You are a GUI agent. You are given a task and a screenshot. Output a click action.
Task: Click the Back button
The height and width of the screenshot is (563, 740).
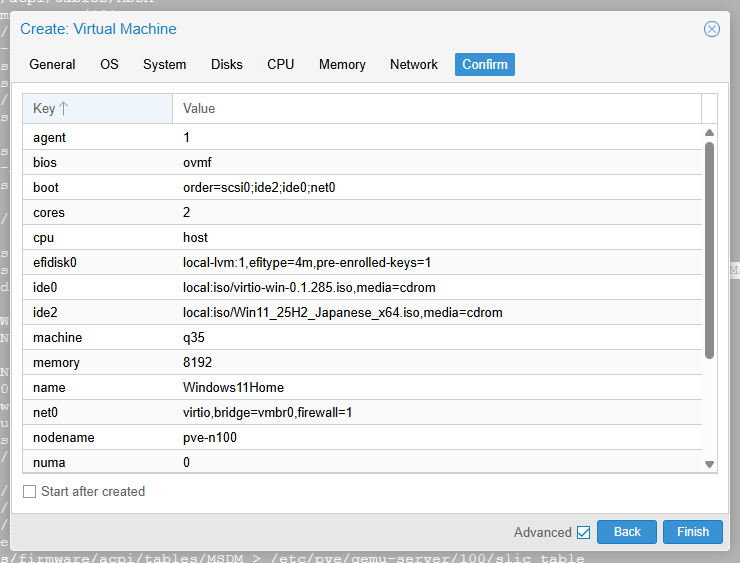[627, 532]
